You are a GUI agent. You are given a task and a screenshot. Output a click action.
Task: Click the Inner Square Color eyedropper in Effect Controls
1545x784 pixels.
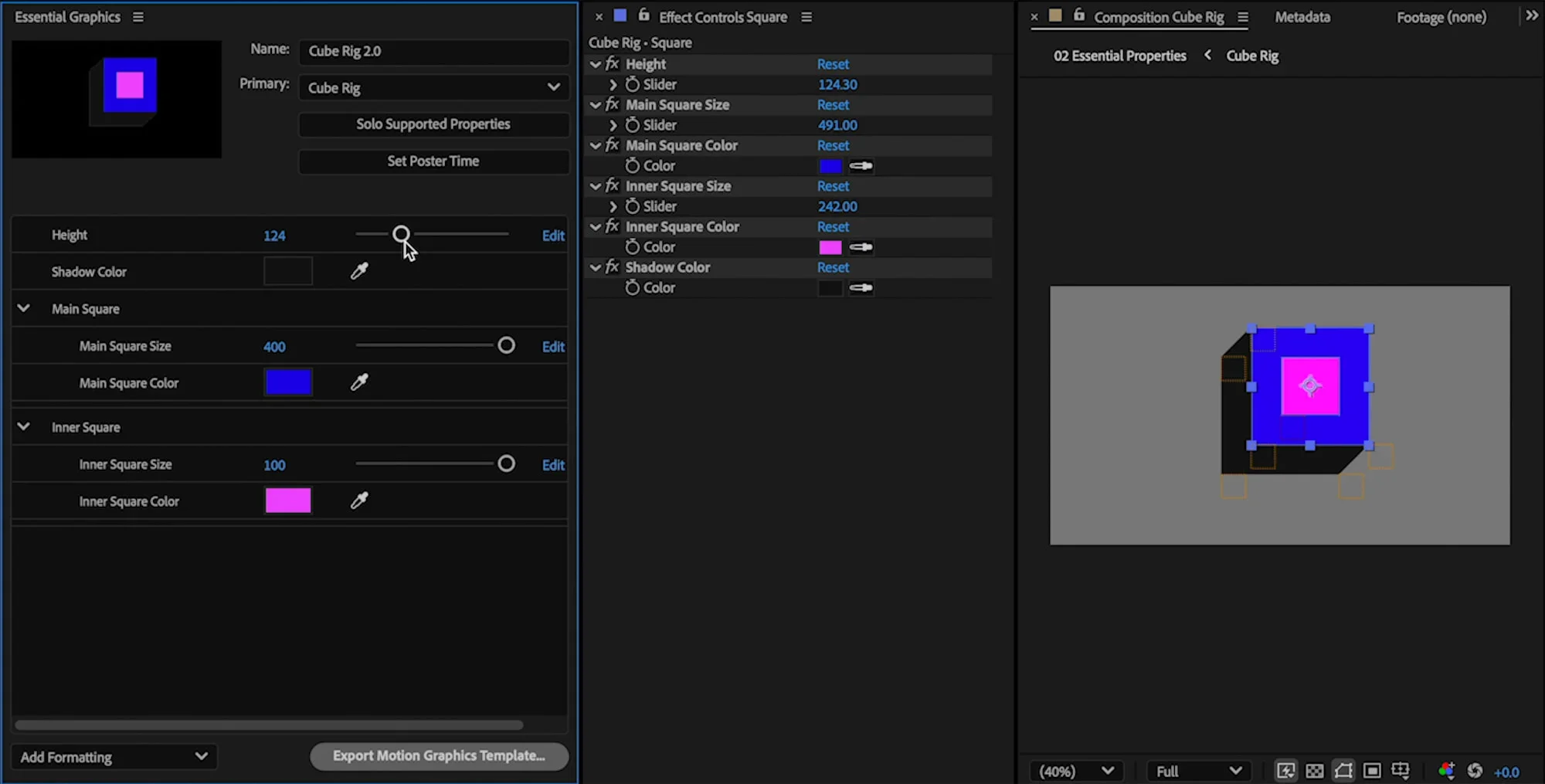click(861, 247)
